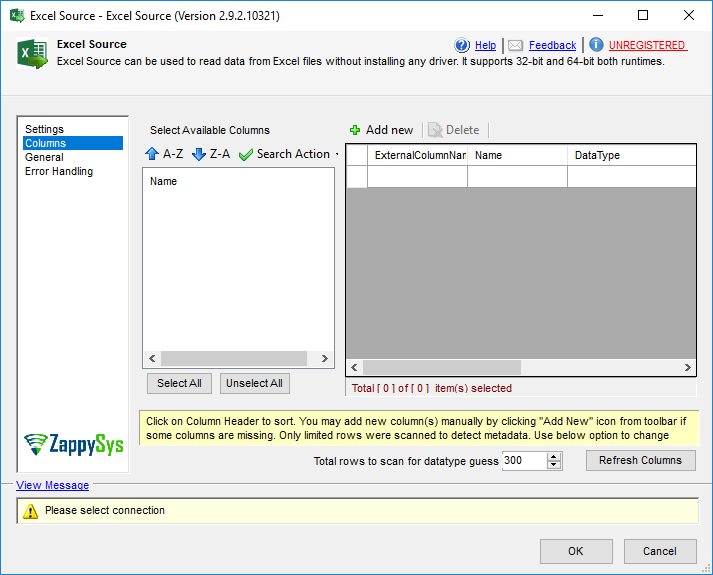The height and width of the screenshot is (575, 713).
Task: Click the Feedback envelope icon
Action: pyautogui.click(x=515, y=45)
